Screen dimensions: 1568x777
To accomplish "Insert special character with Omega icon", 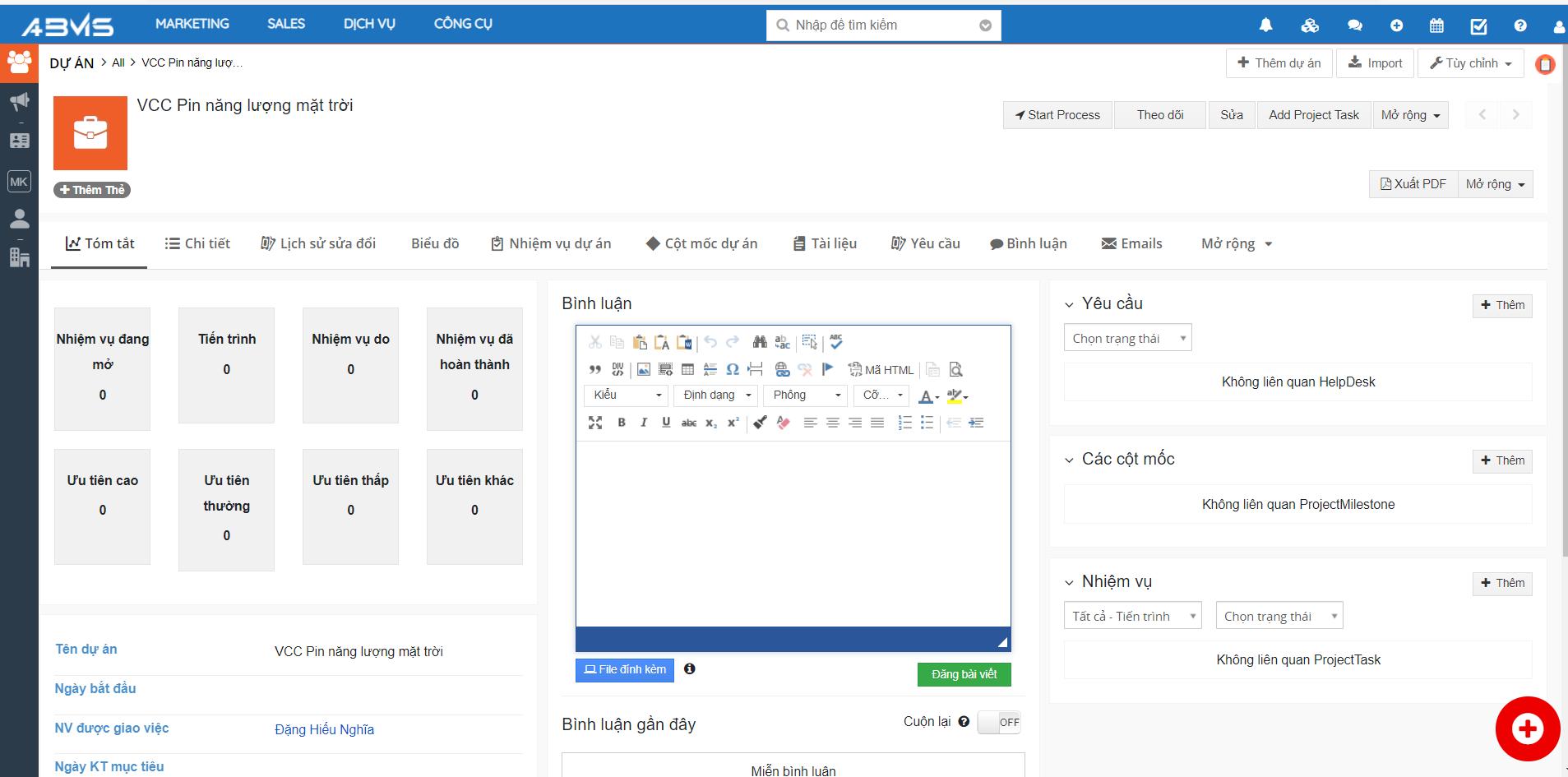I will click(x=733, y=369).
